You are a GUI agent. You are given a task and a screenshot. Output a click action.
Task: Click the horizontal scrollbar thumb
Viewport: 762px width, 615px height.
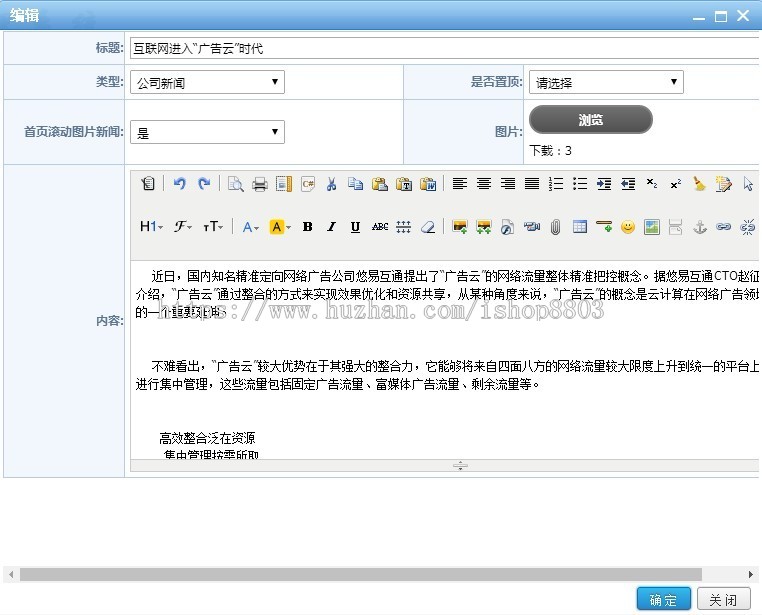(361, 574)
